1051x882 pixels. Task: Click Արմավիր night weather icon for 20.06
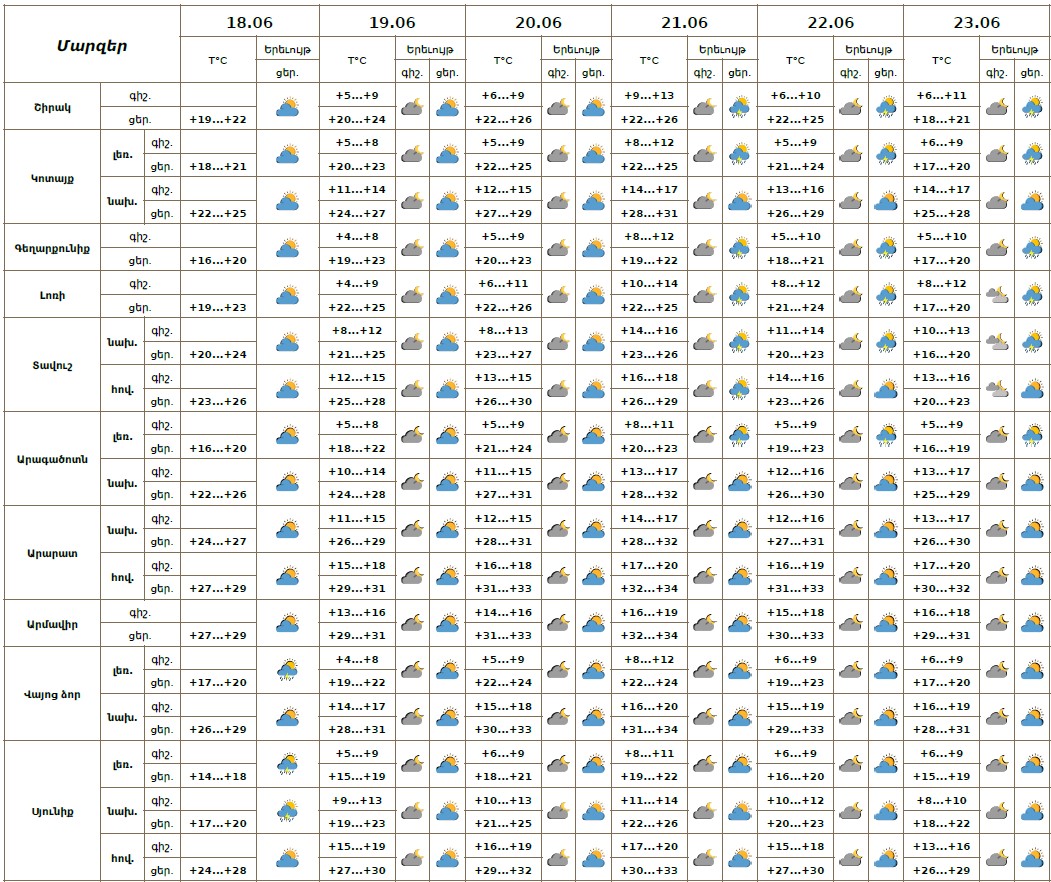pos(558,624)
